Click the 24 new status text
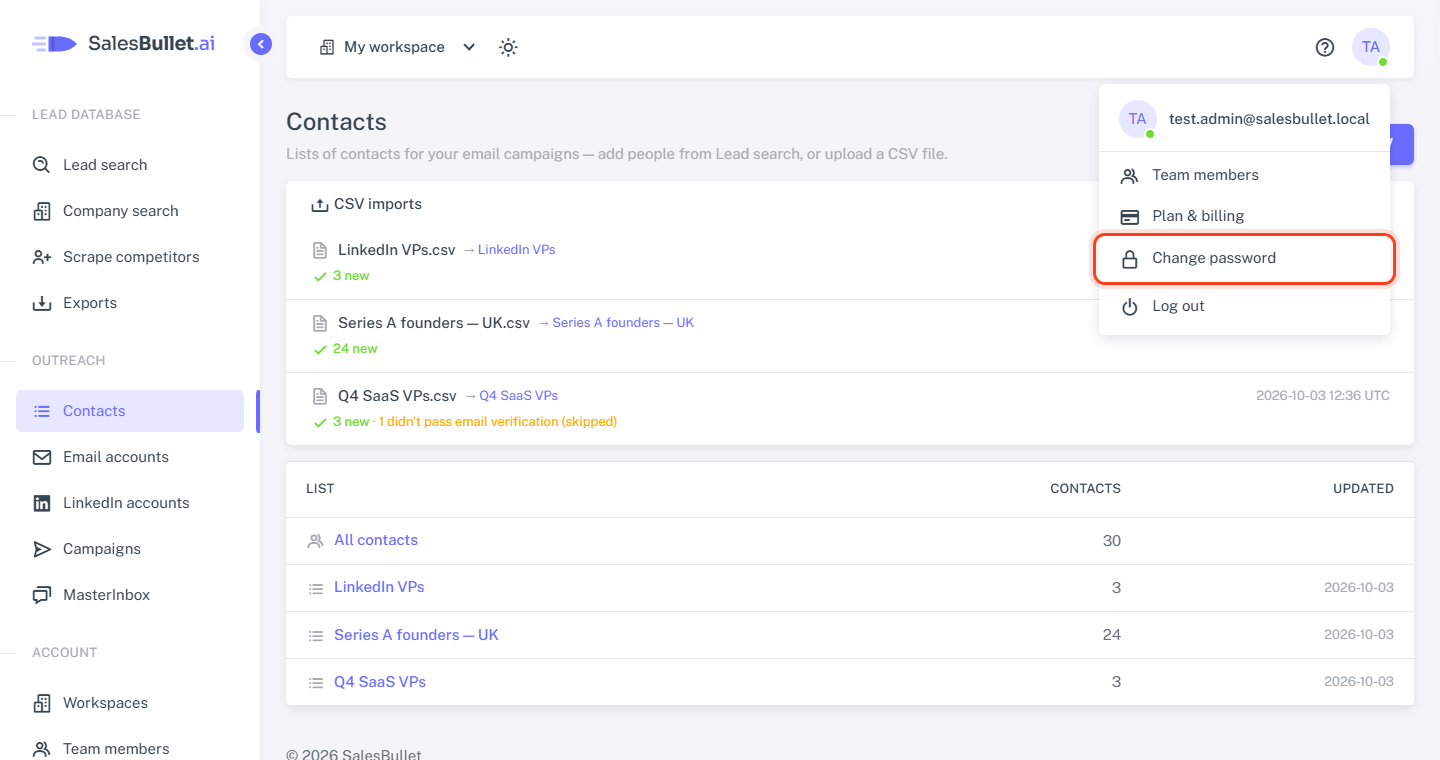This screenshot has height=760, width=1440. 355,349
